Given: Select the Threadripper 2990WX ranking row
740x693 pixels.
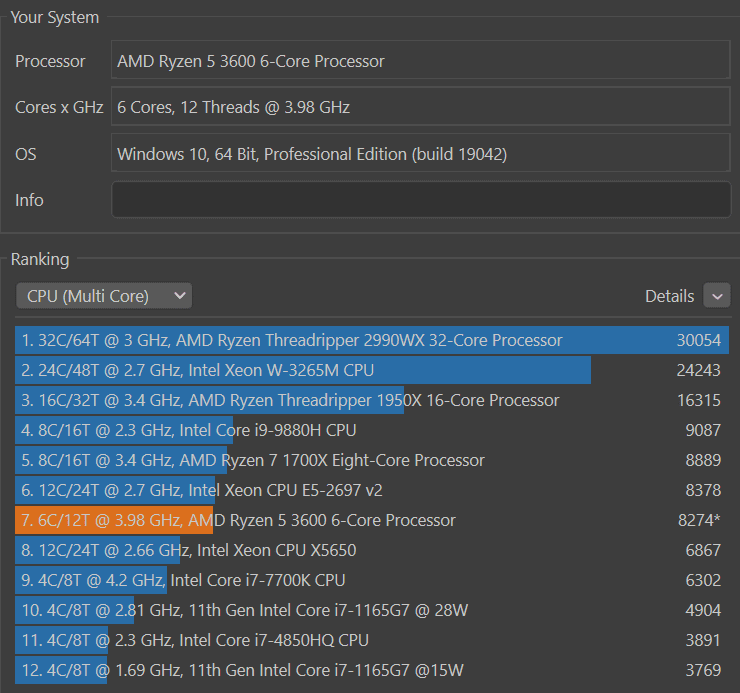Looking at the screenshot, I should point(372,340).
